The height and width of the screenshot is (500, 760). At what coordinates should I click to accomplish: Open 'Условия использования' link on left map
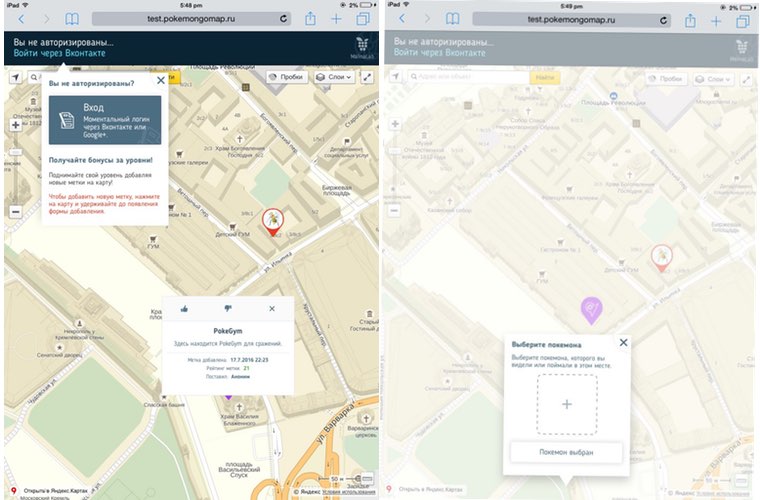click(x=349, y=492)
